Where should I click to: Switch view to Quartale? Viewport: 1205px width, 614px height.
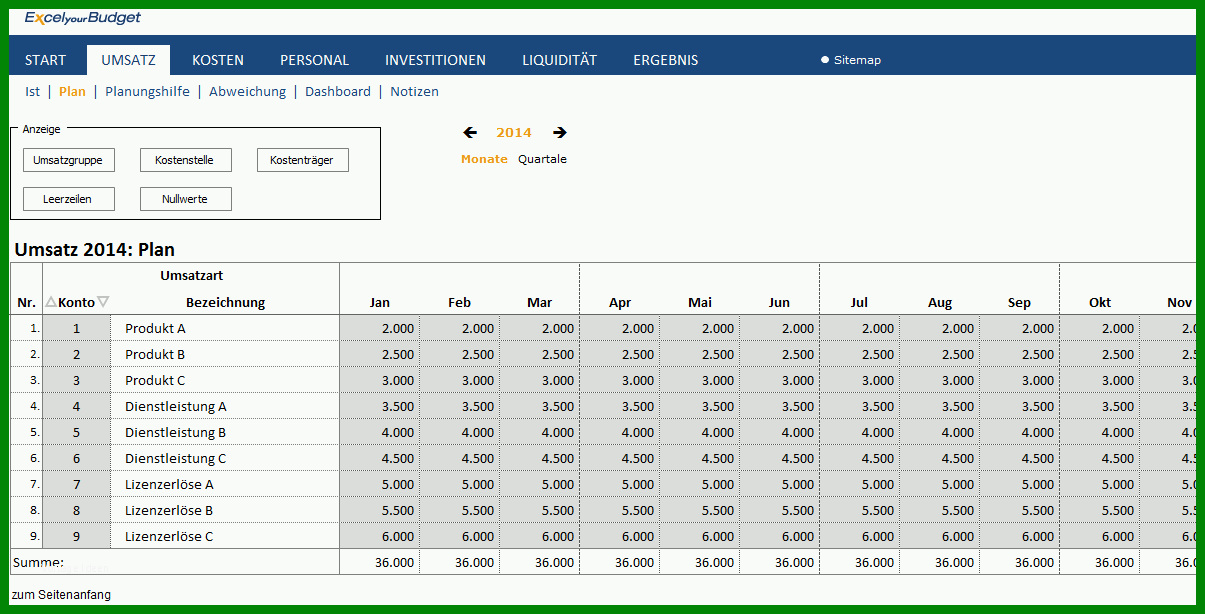[x=542, y=159]
